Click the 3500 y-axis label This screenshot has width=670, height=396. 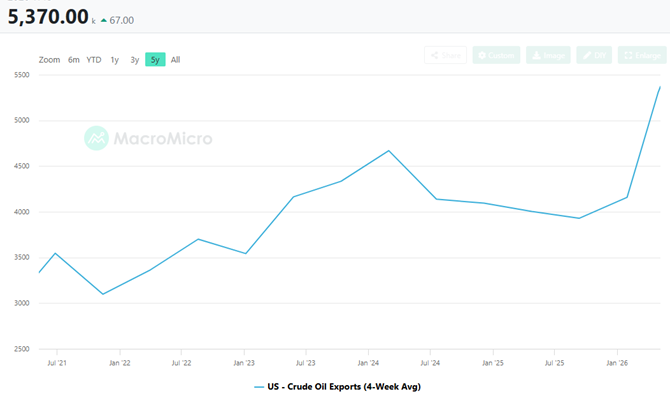coord(22,258)
